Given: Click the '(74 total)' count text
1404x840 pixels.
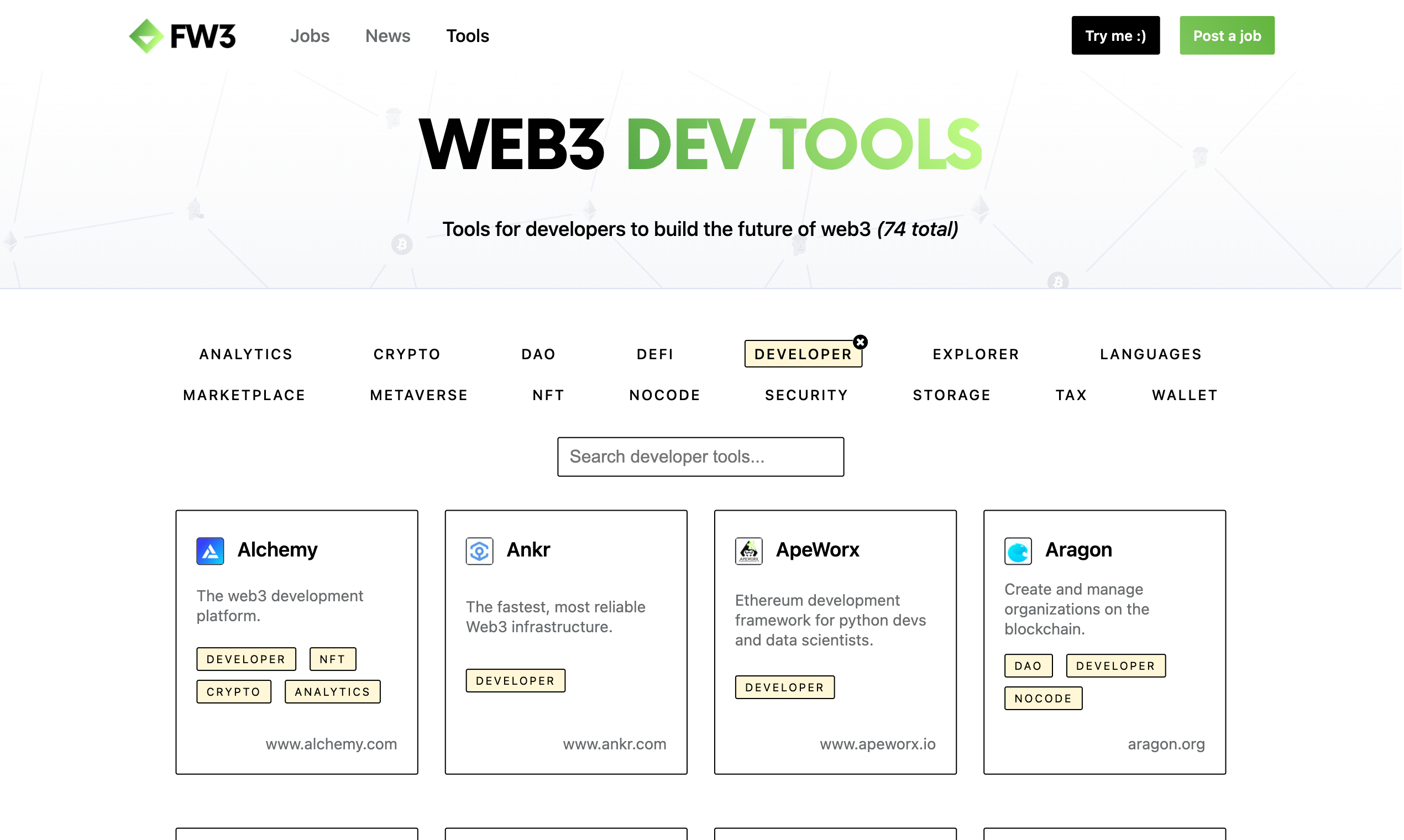Looking at the screenshot, I should point(918,229).
